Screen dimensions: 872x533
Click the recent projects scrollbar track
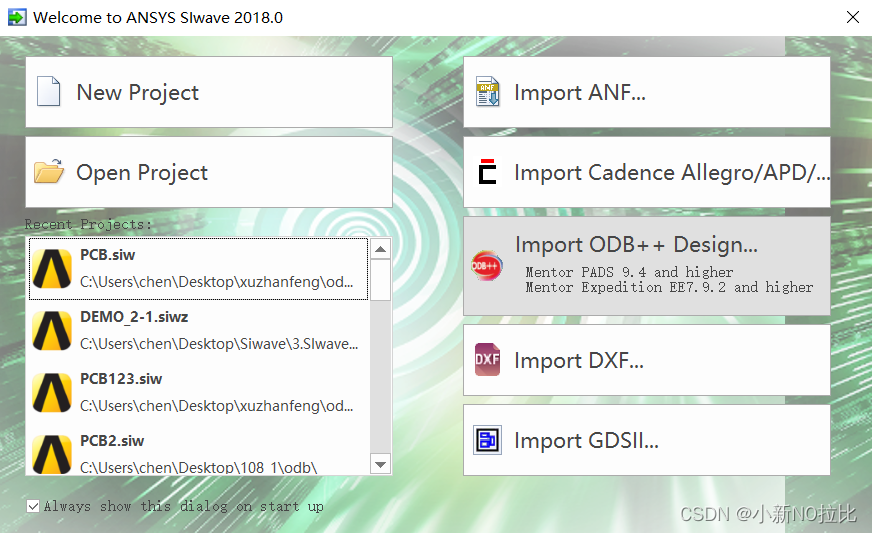click(380, 377)
